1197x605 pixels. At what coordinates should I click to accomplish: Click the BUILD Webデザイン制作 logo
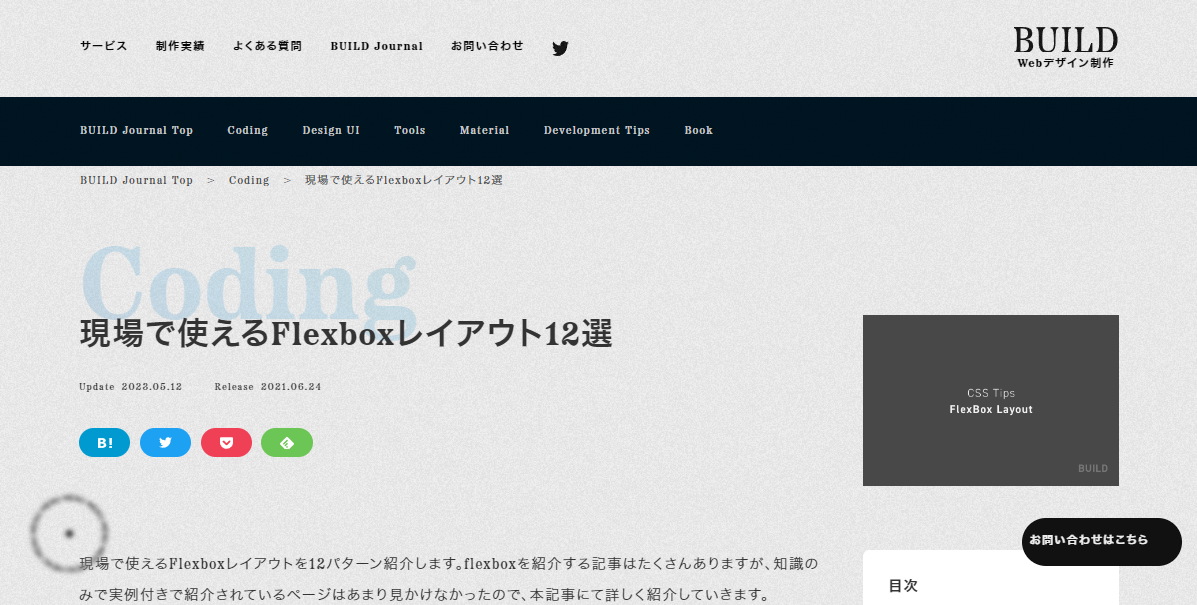coord(1066,47)
